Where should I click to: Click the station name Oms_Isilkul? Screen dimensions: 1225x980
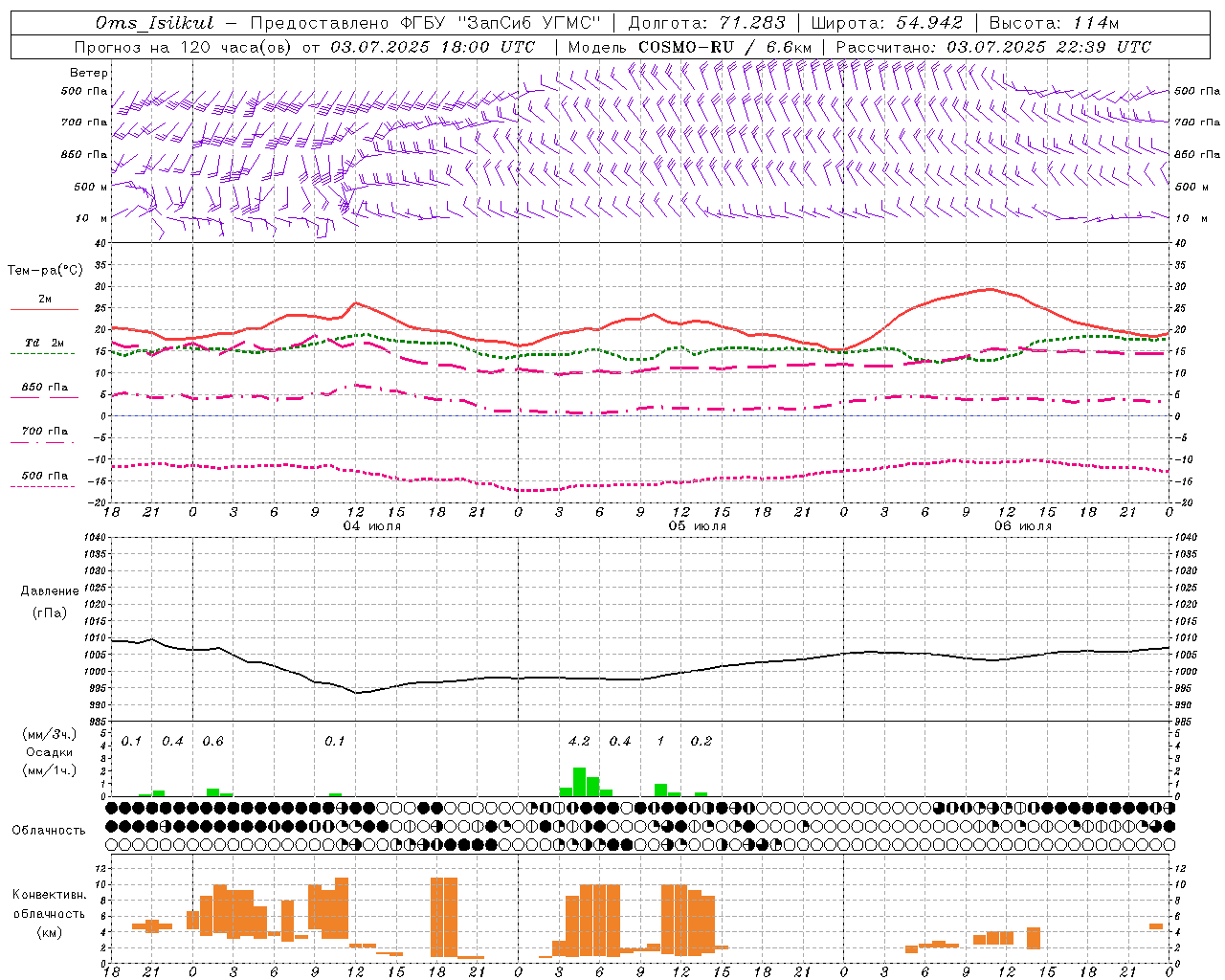(155, 23)
